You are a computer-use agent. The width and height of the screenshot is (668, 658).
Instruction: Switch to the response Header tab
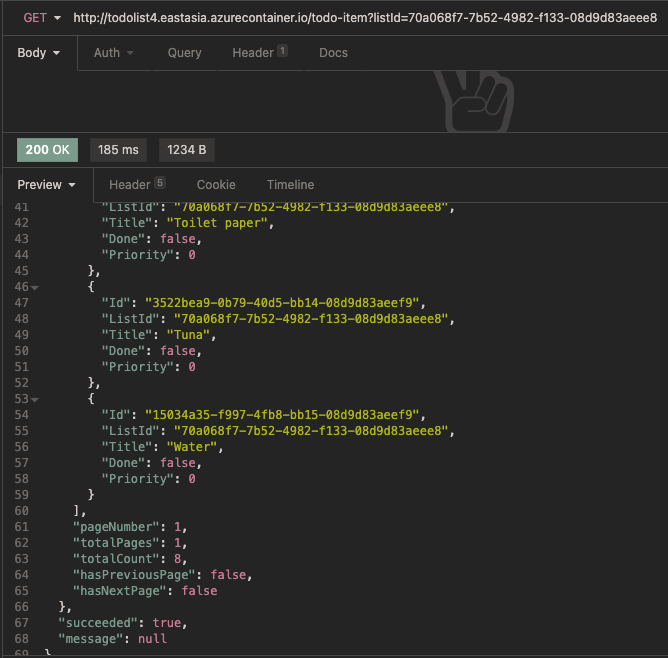pos(136,185)
